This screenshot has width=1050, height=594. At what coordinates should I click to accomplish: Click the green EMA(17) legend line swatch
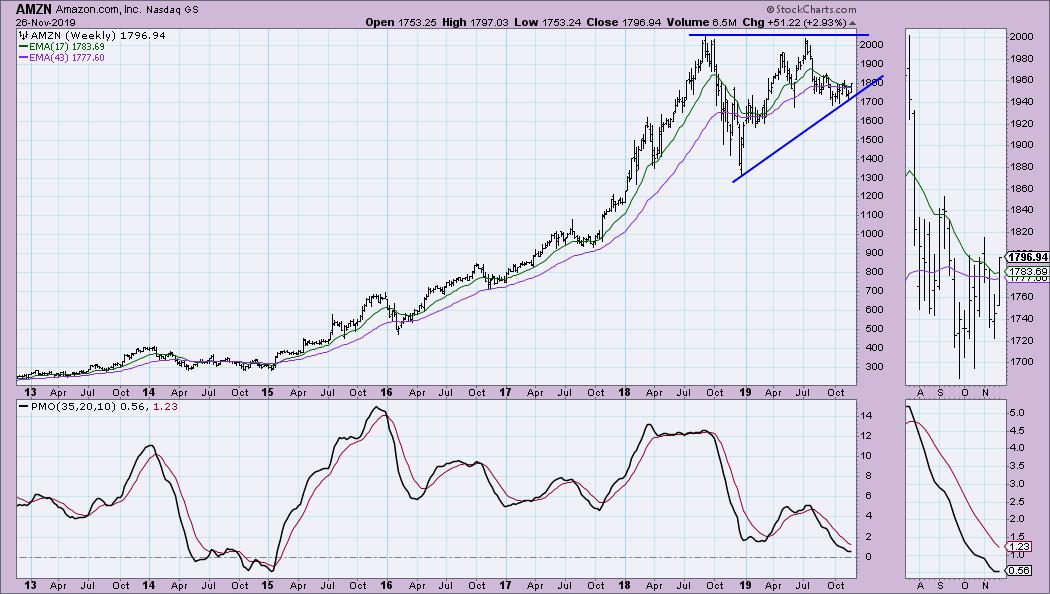click(x=23, y=47)
